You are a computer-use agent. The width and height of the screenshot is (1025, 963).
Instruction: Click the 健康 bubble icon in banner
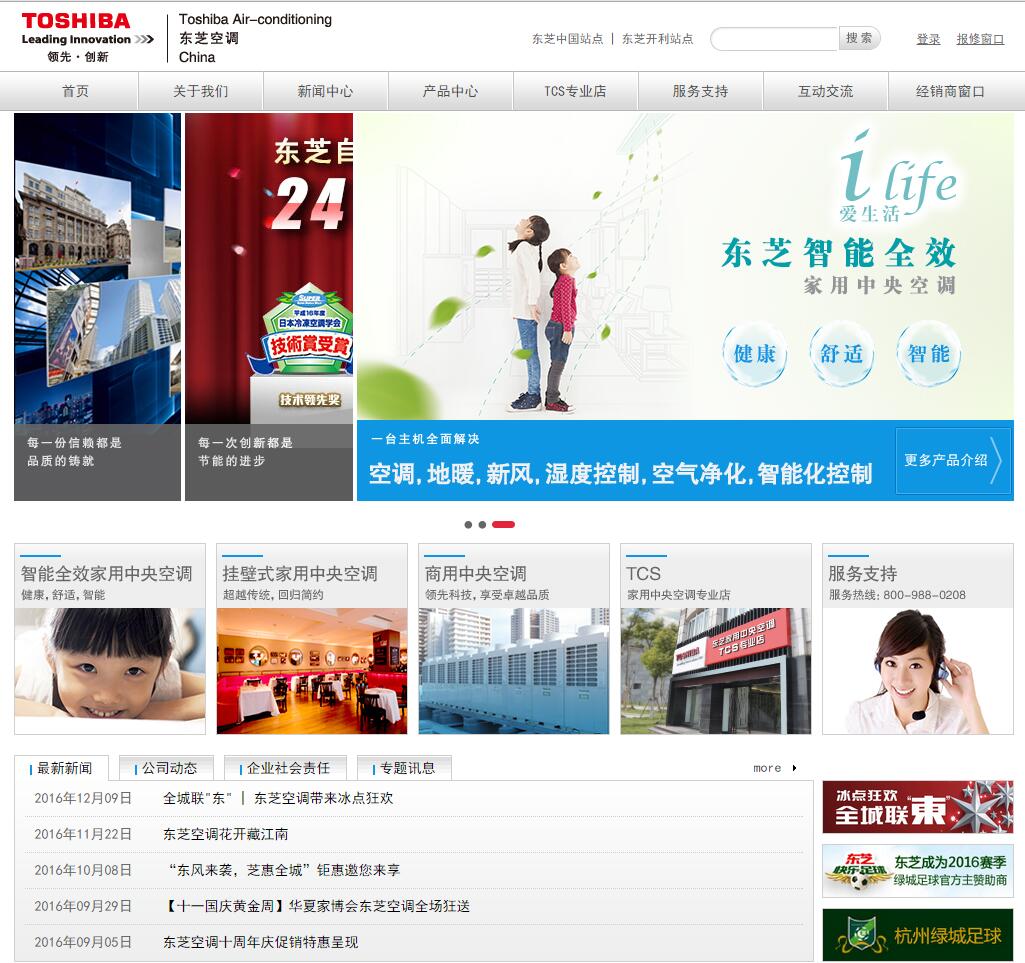754,354
